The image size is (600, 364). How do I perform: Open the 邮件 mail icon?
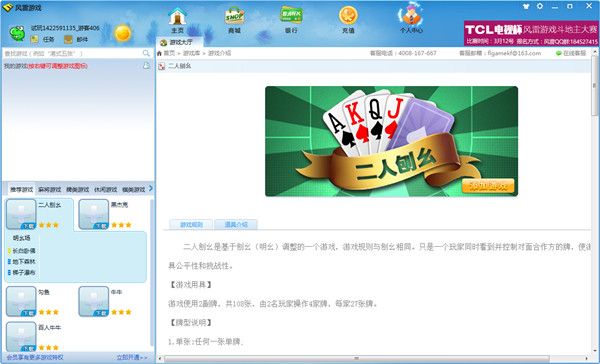68,39
